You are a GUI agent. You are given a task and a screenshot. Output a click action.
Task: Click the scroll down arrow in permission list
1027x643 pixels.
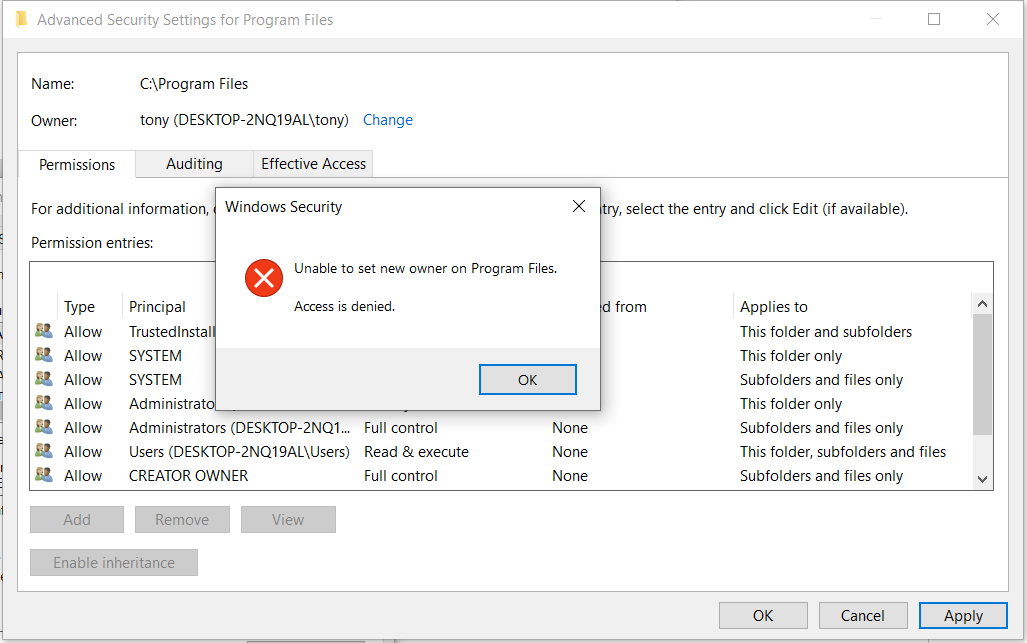pyautogui.click(x=982, y=479)
